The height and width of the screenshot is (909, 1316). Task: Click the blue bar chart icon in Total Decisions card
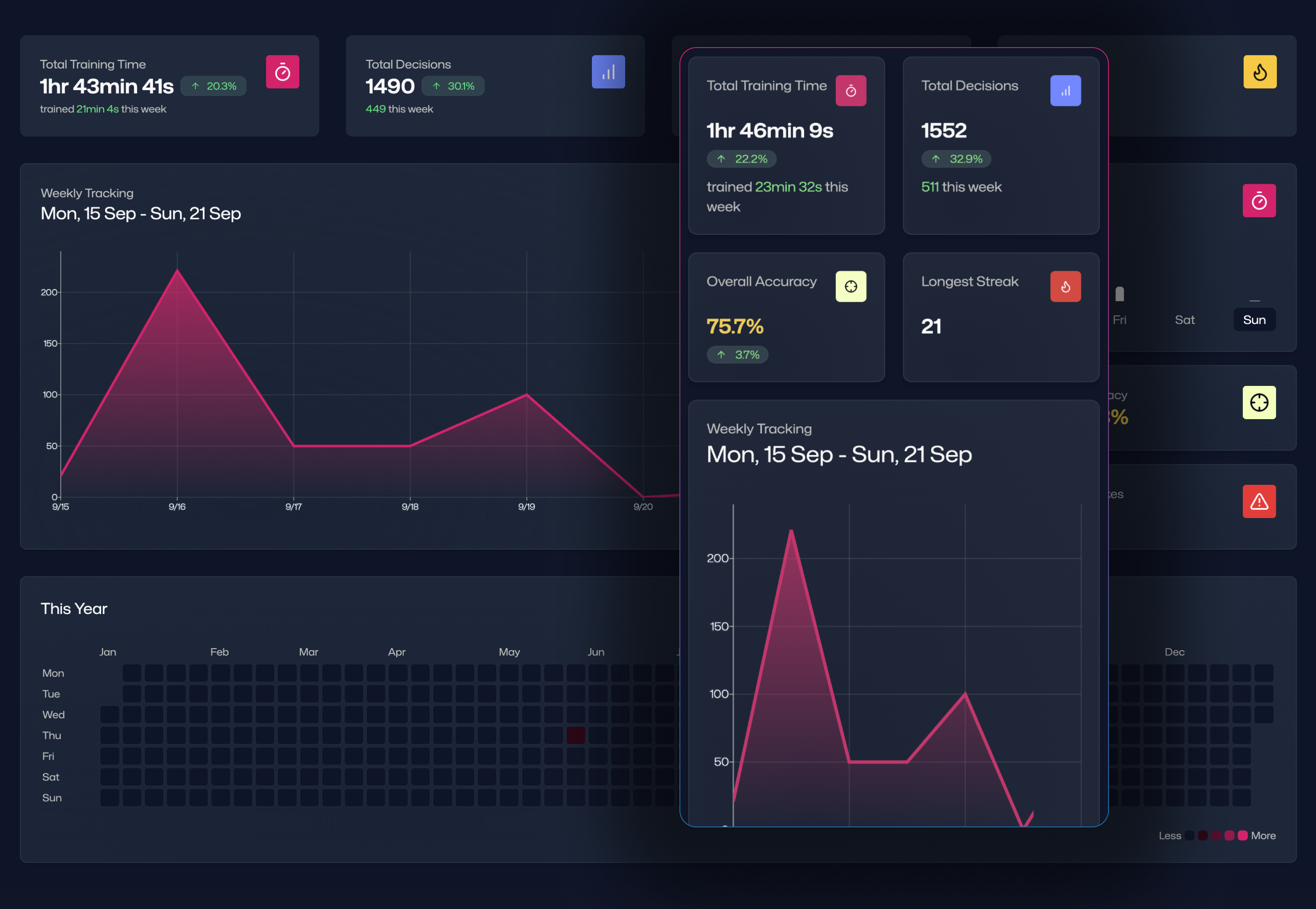point(608,72)
